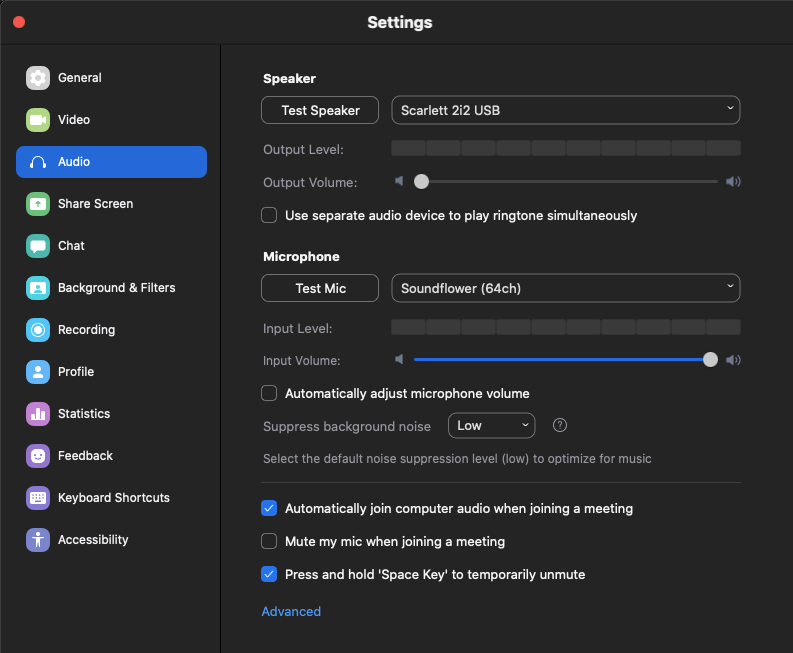Click the Statistics bar chart icon
The height and width of the screenshot is (653, 793).
pos(38,414)
